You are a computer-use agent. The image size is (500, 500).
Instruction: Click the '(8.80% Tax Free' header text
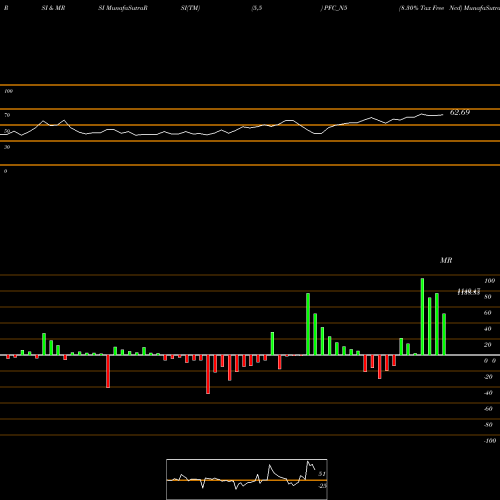(421, 8)
